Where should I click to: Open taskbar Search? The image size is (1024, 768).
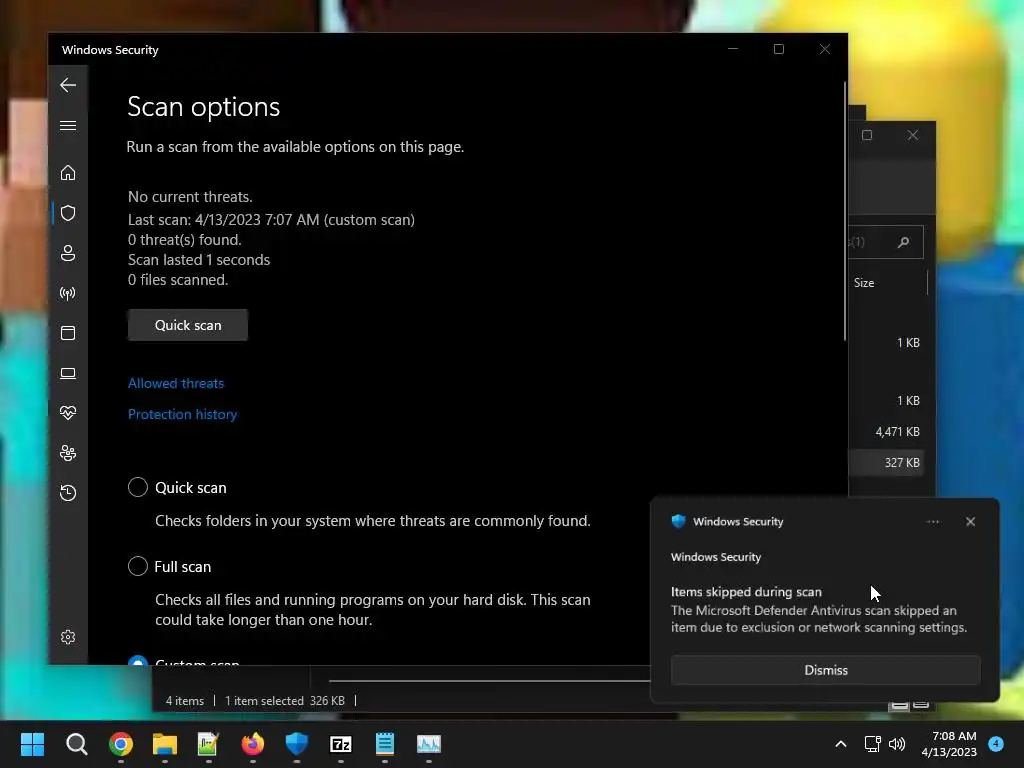pos(76,744)
